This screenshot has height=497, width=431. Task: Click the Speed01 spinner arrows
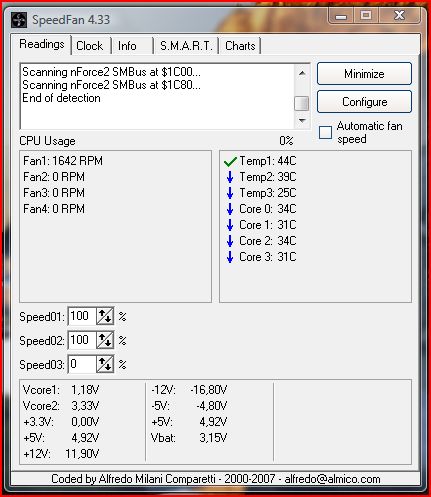[105, 316]
